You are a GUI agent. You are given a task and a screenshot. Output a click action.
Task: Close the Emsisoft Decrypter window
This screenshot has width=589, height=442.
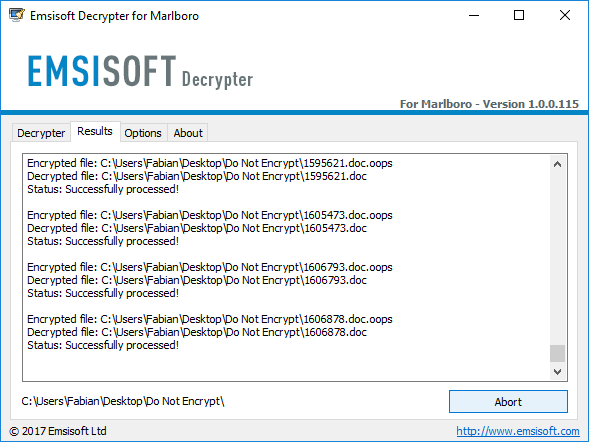pyautogui.click(x=565, y=15)
